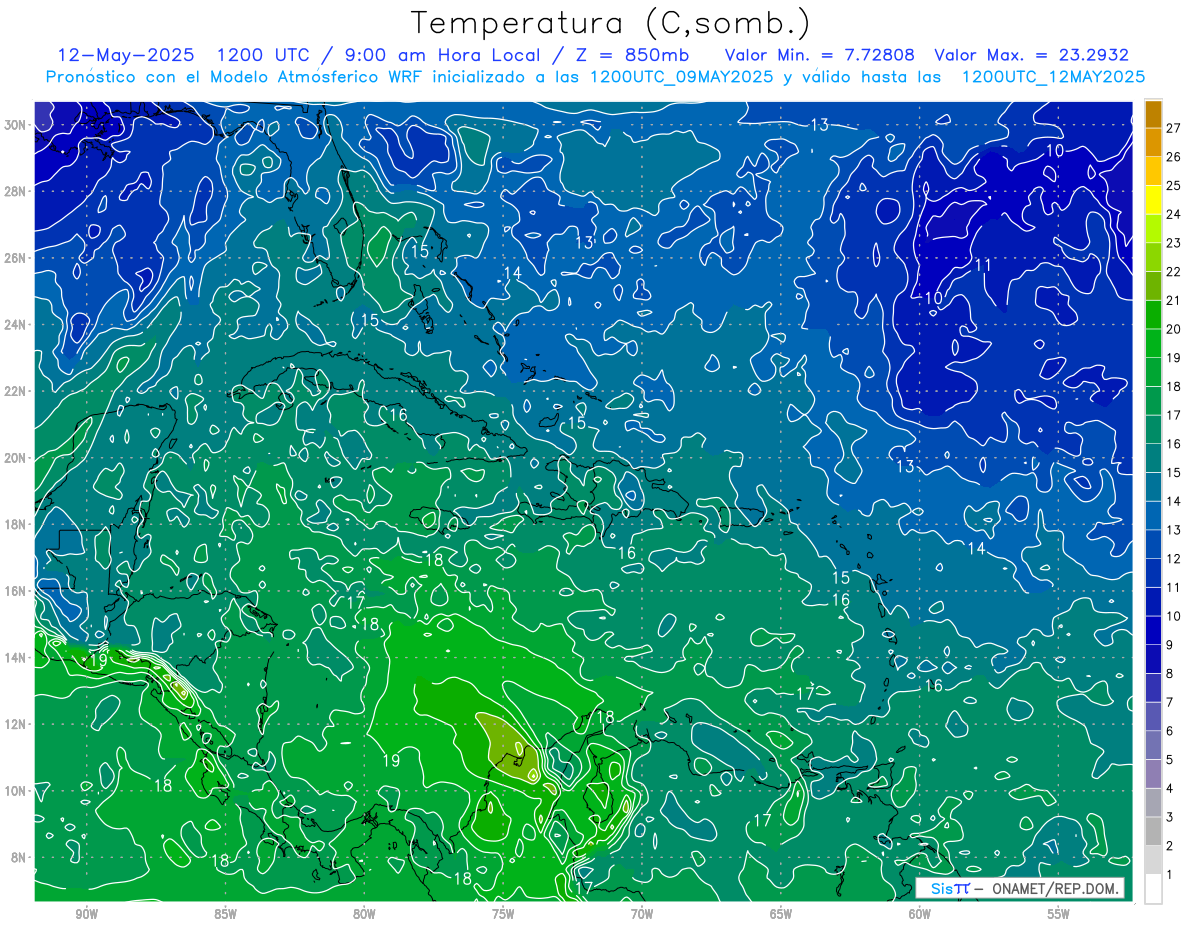Click the color bar value 23

(1174, 243)
